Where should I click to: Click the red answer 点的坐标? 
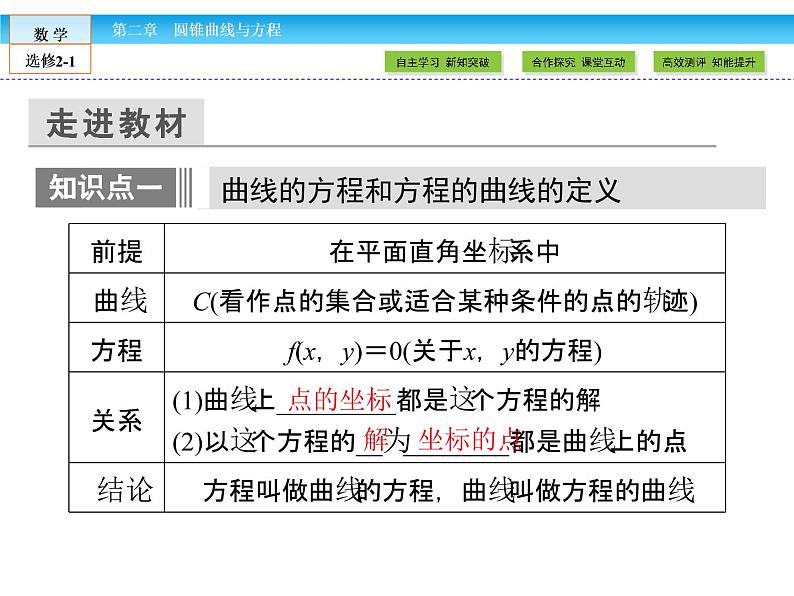(x=339, y=399)
